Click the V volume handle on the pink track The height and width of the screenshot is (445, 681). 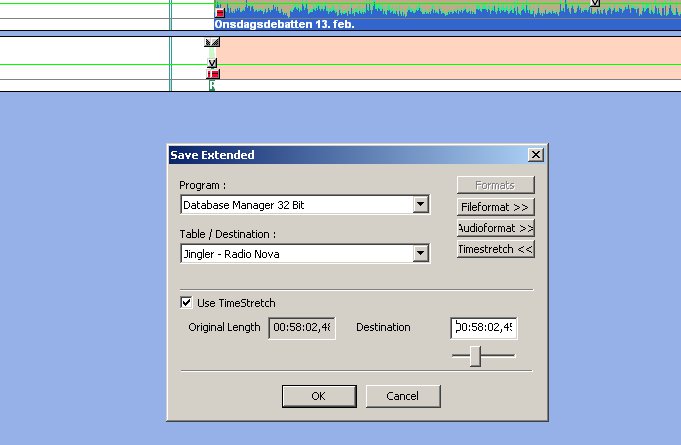(212, 63)
